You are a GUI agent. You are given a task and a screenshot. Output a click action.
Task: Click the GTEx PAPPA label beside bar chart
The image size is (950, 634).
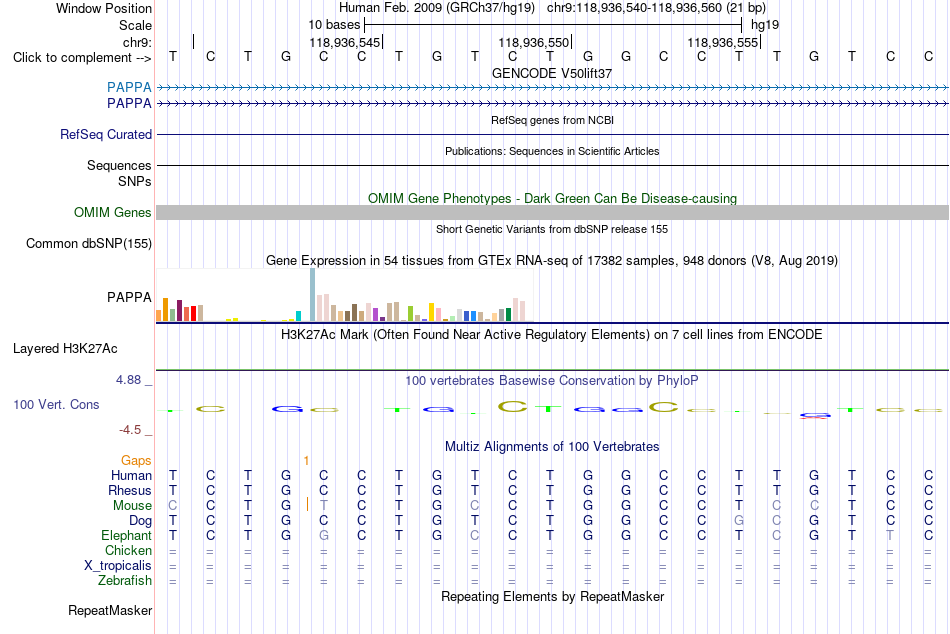[x=130, y=298]
